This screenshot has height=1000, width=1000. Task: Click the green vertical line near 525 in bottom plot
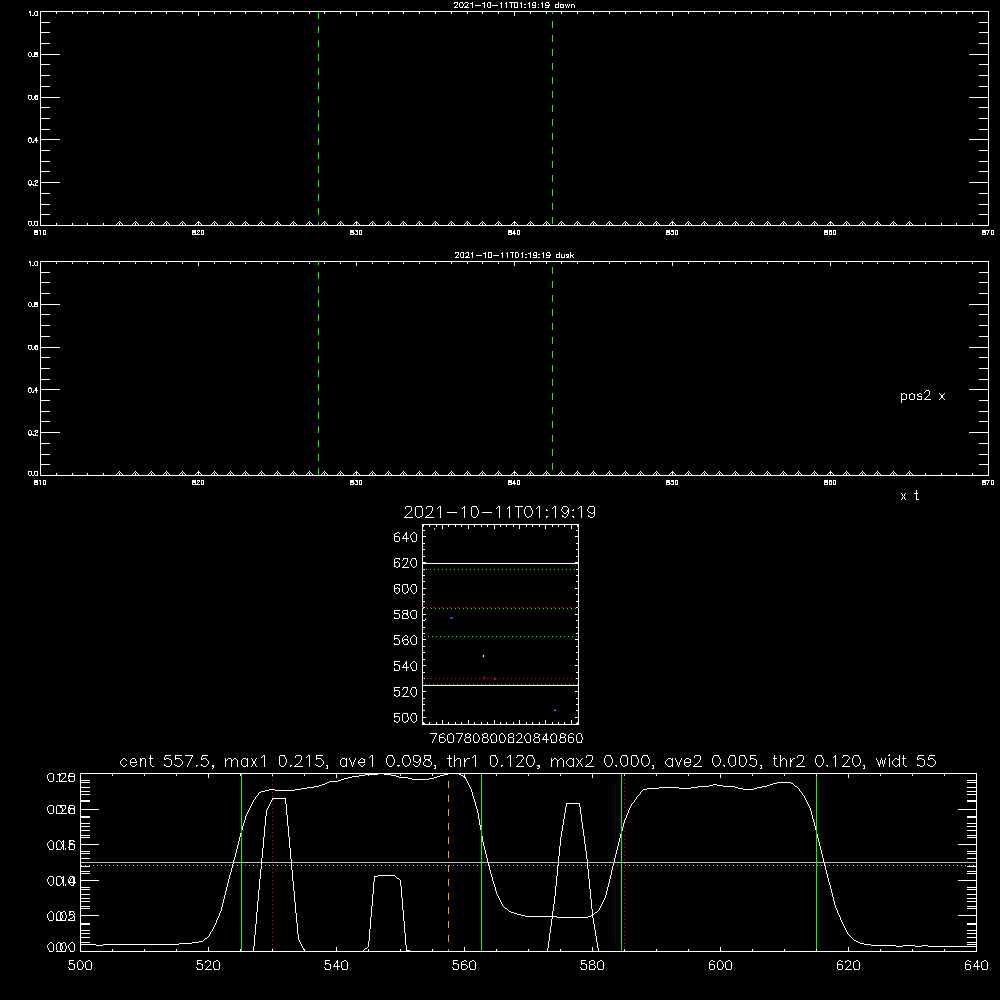pyautogui.click(x=242, y=862)
